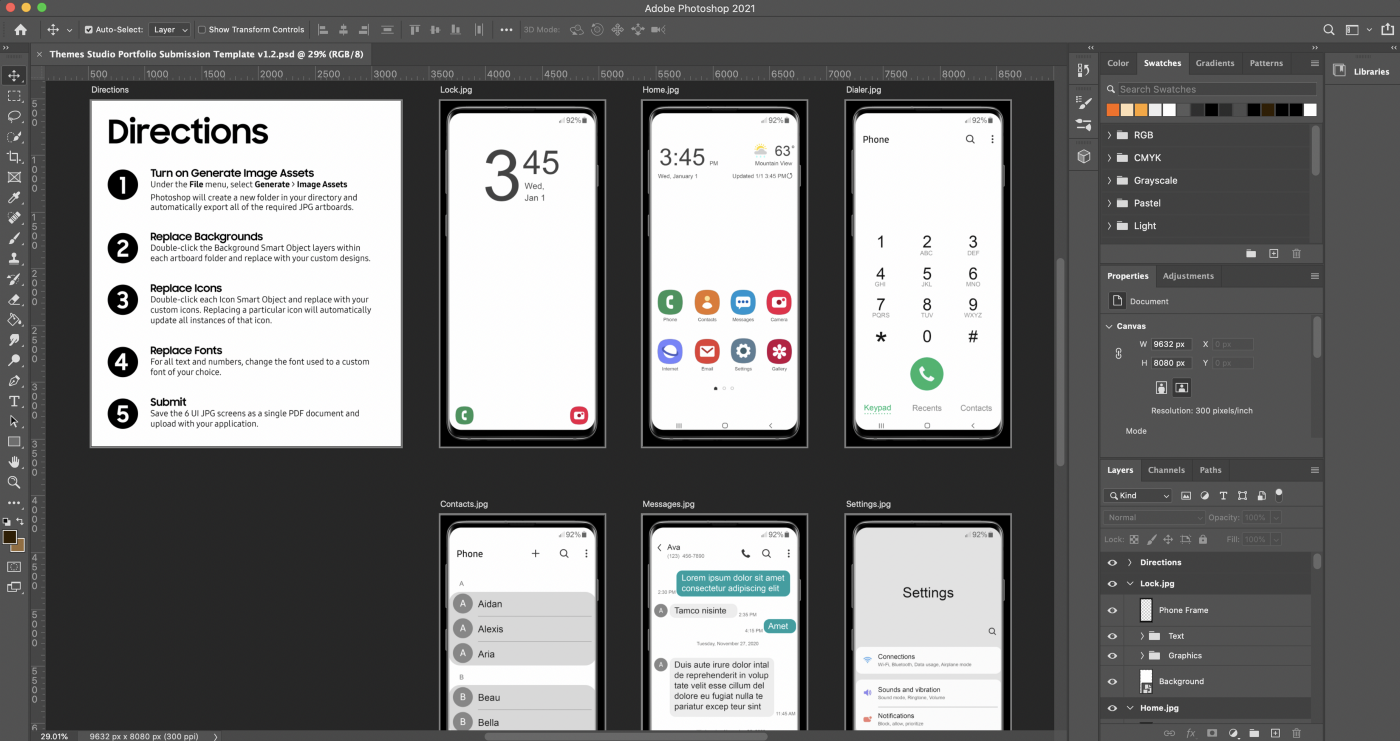Expand the Pastel swatch group
This screenshot has height=741, width=1400.
[1109, 203]
